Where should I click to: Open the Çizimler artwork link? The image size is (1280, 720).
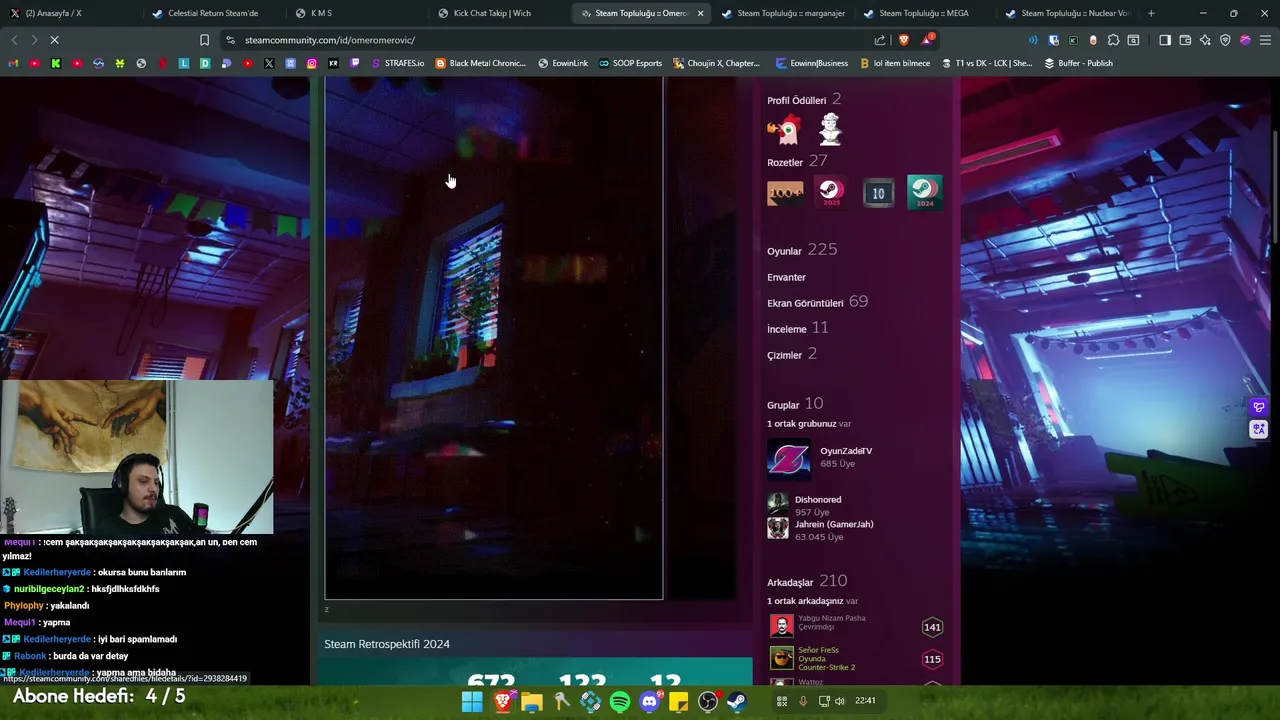pyautogui.click(x=792, y=354)
